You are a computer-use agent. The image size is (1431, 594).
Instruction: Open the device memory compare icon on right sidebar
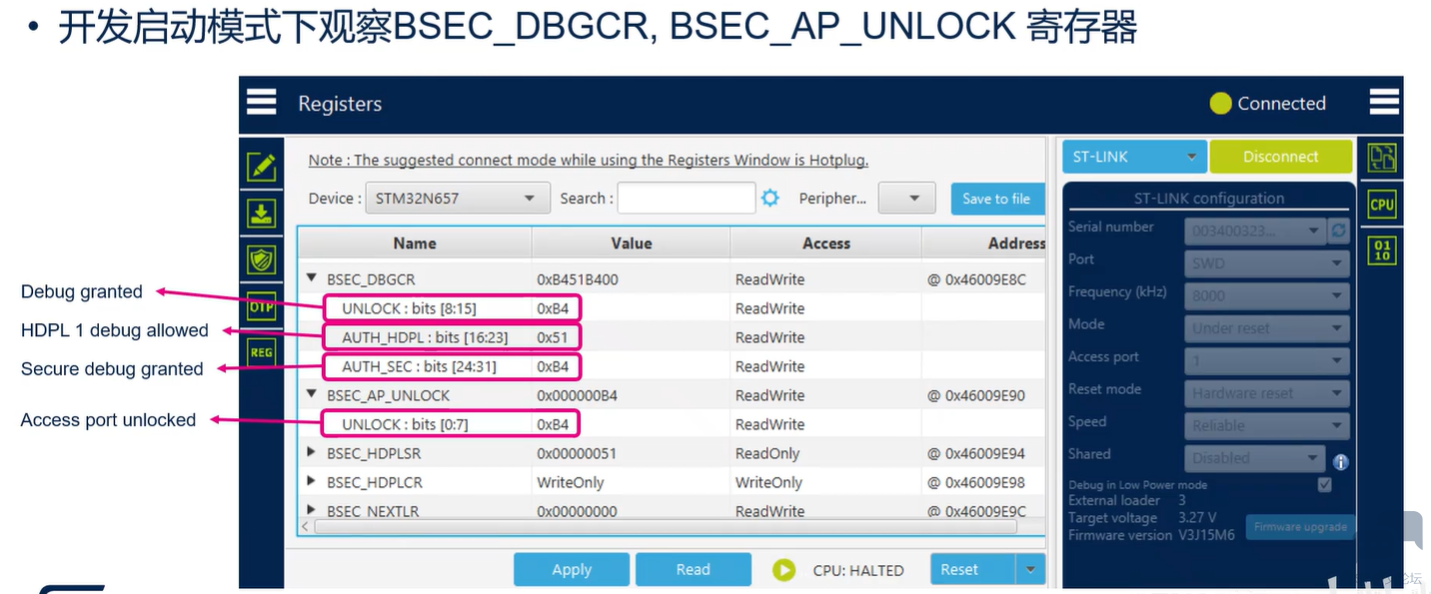tap(1382, 158)
